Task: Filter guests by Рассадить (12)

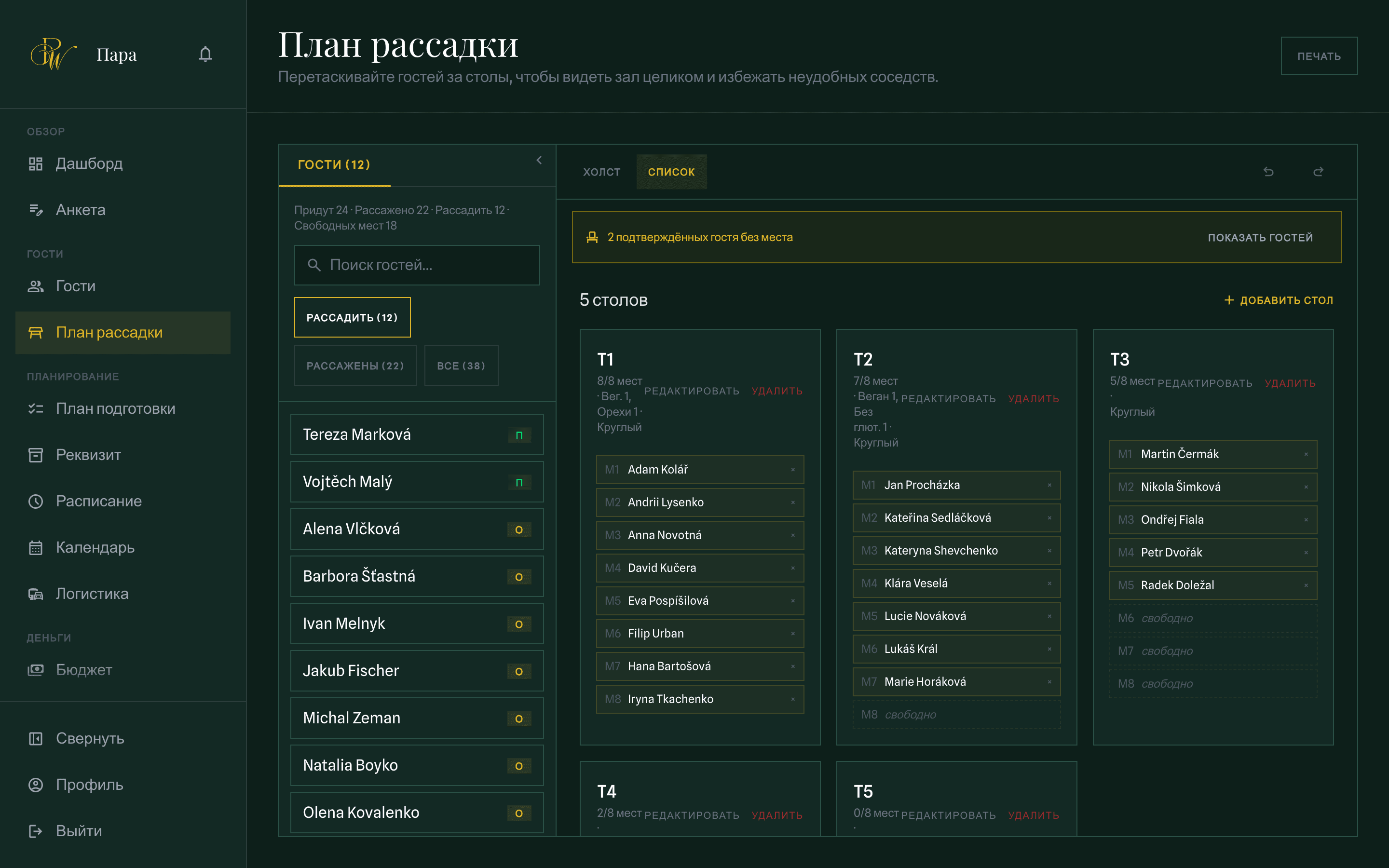Action: click(x=353, y=317)
